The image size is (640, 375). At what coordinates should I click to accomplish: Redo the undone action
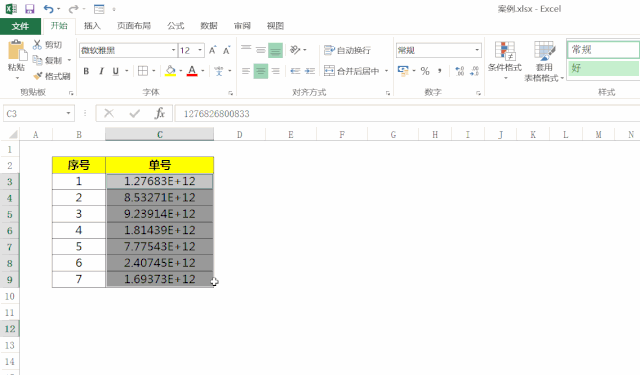pos(73,9)
